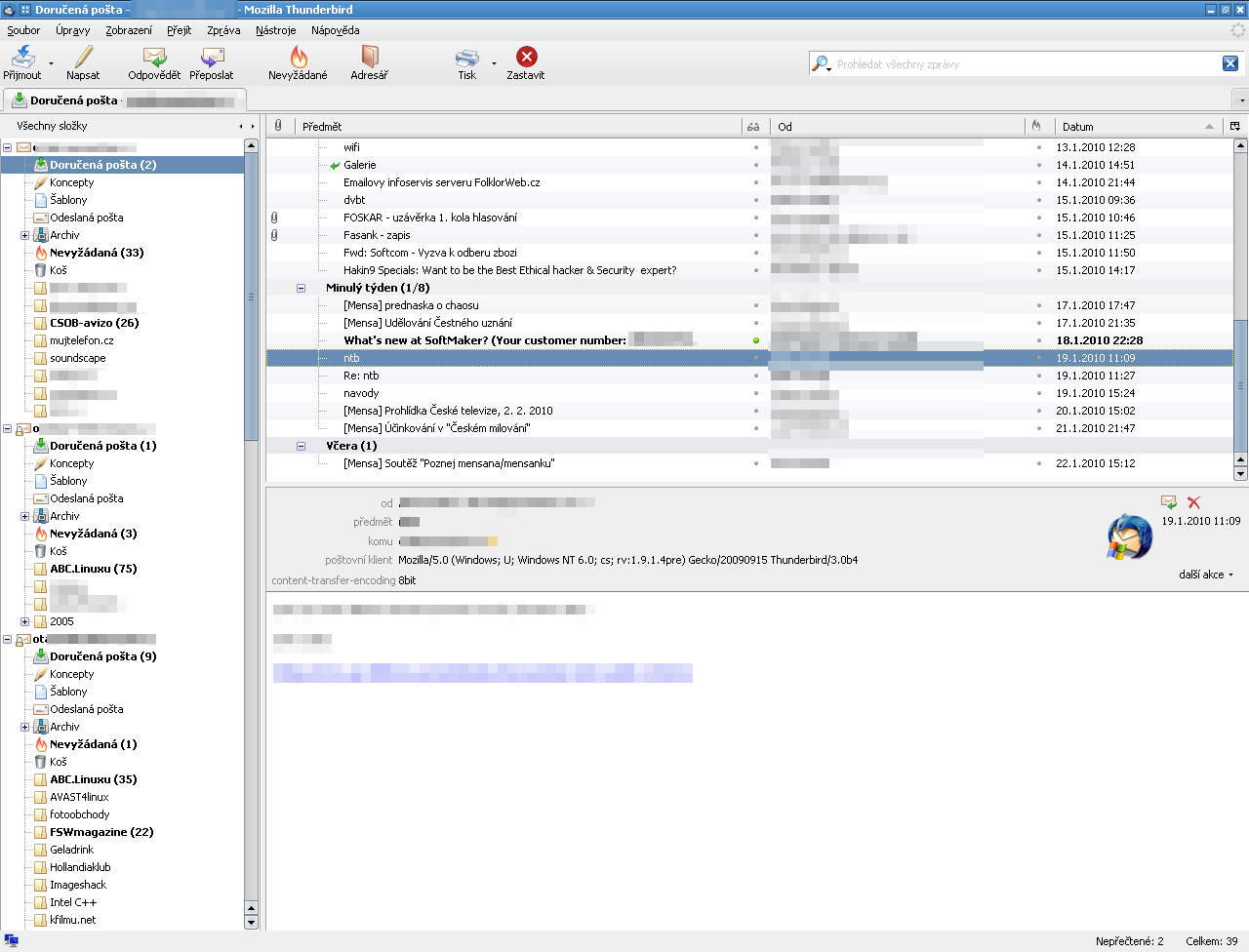
Task: Clear the search field with X button
Action: coord(1229,63)
